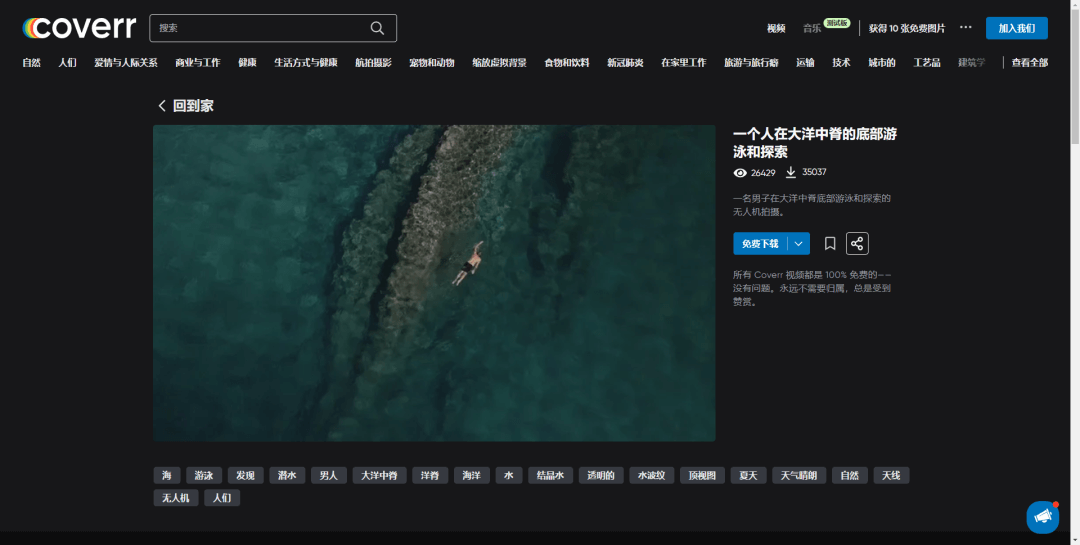Click the search magnifier icon

[x=377, y=28]
